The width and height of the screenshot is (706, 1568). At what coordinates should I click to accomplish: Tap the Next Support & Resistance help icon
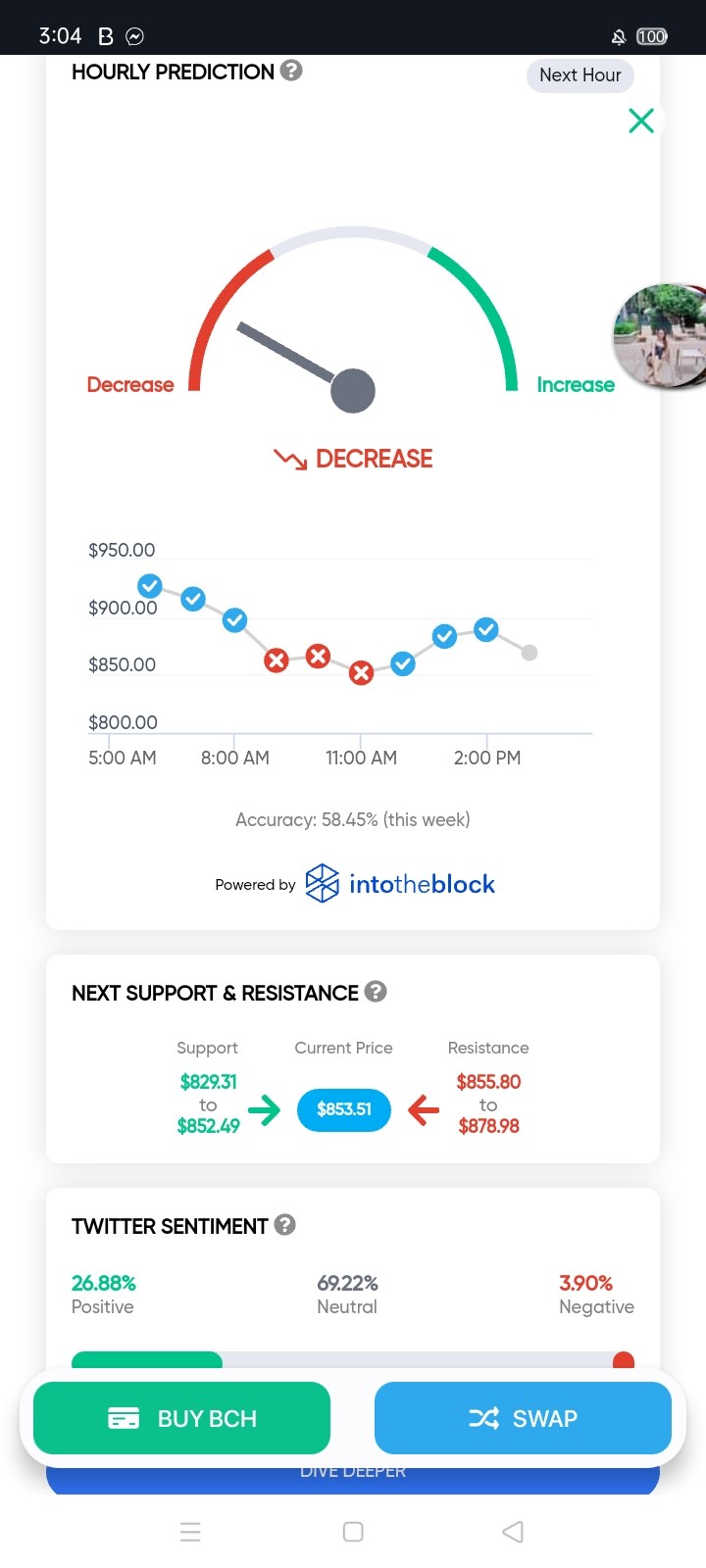coord(376,992)
